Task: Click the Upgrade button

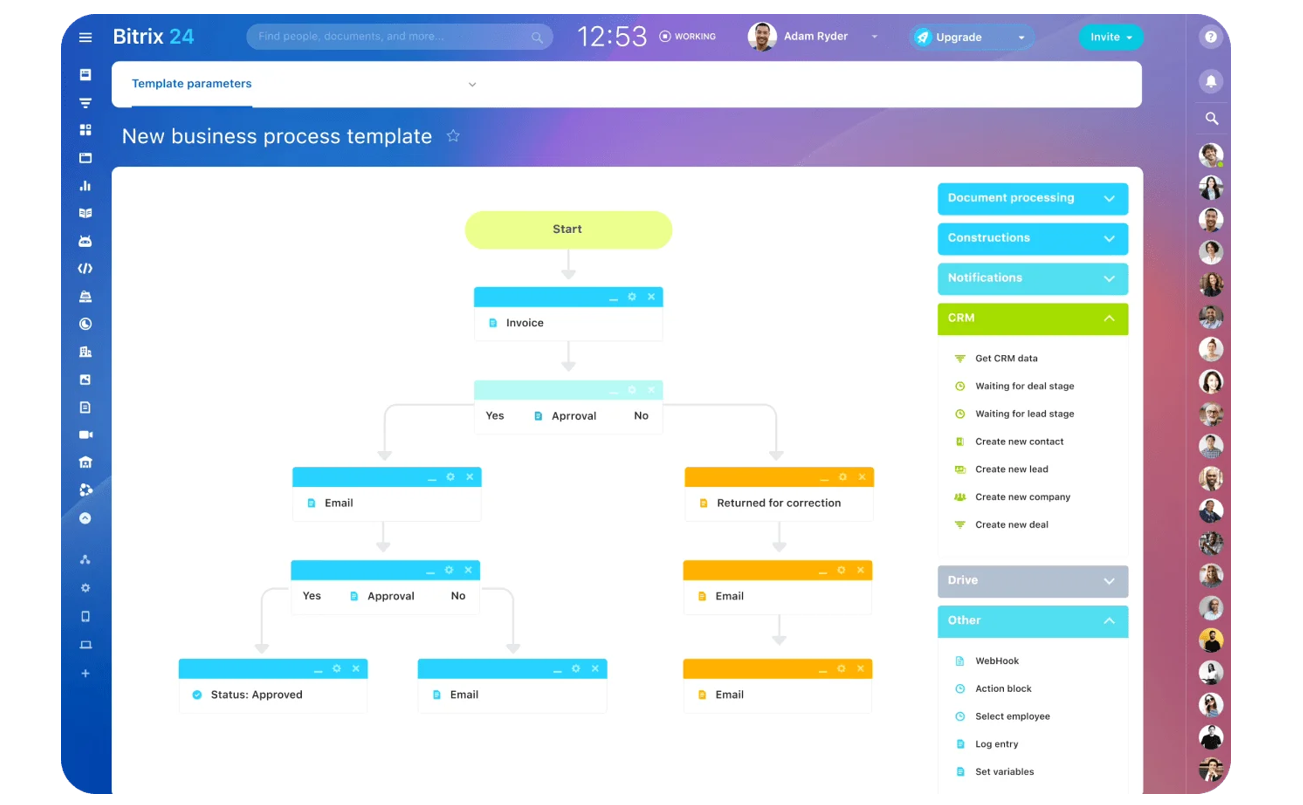Action: (961, 36)
